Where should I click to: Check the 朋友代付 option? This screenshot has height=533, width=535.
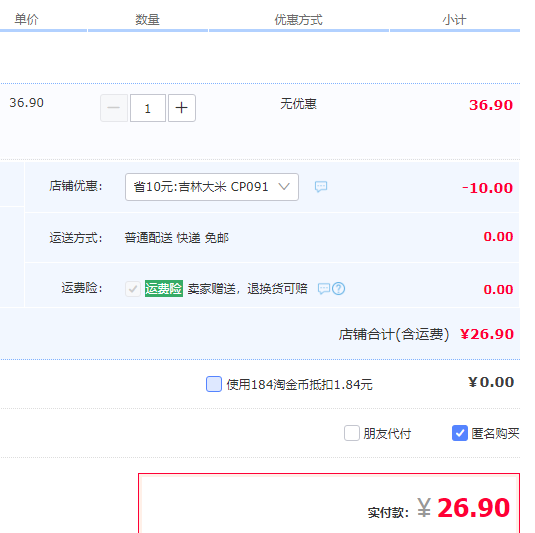click(x=352, y=433)
